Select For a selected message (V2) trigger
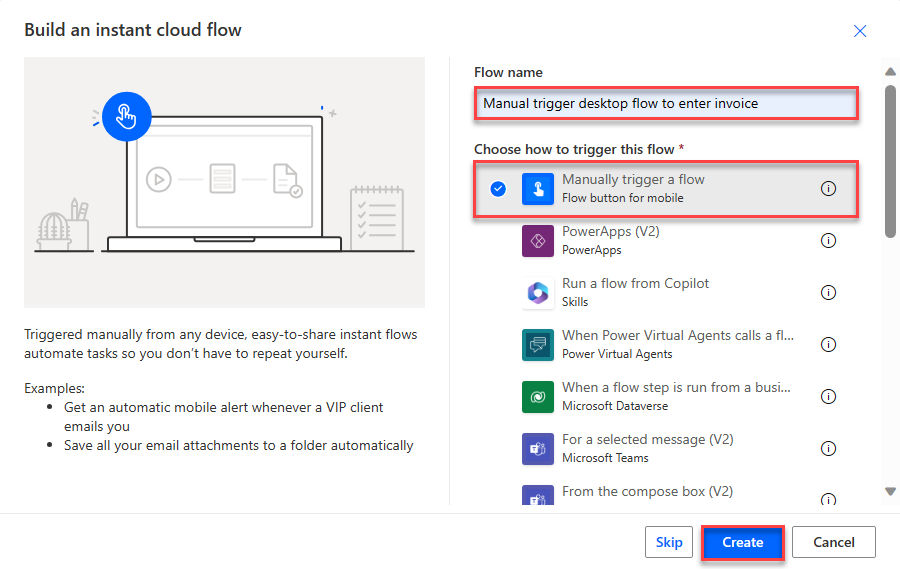Screen dimensions: 900x569 [x=666, y=448]
